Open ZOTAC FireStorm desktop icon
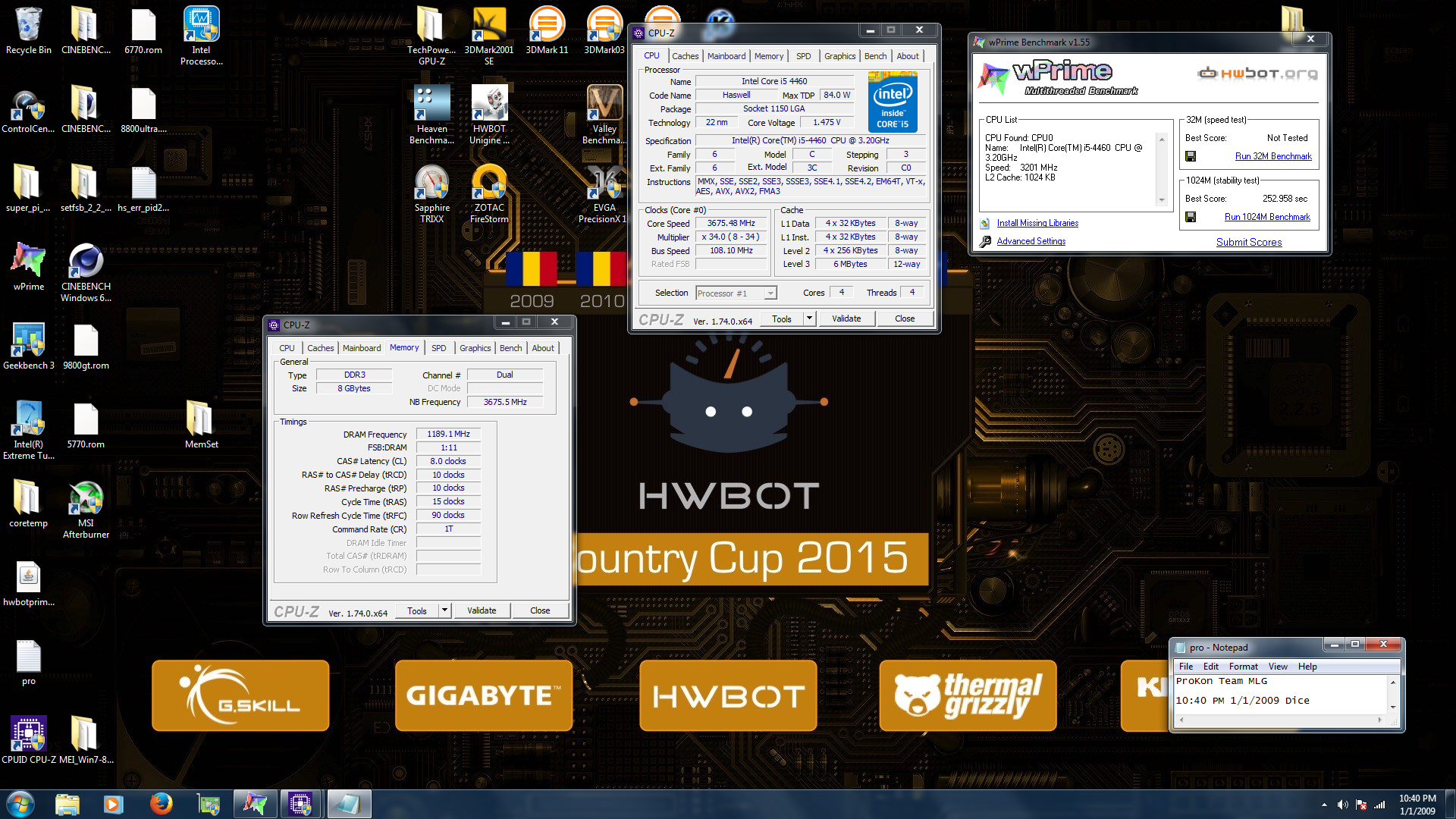The height and width of the screenshot is (819, 1456). pyautogui.click(x=489, y=193)
